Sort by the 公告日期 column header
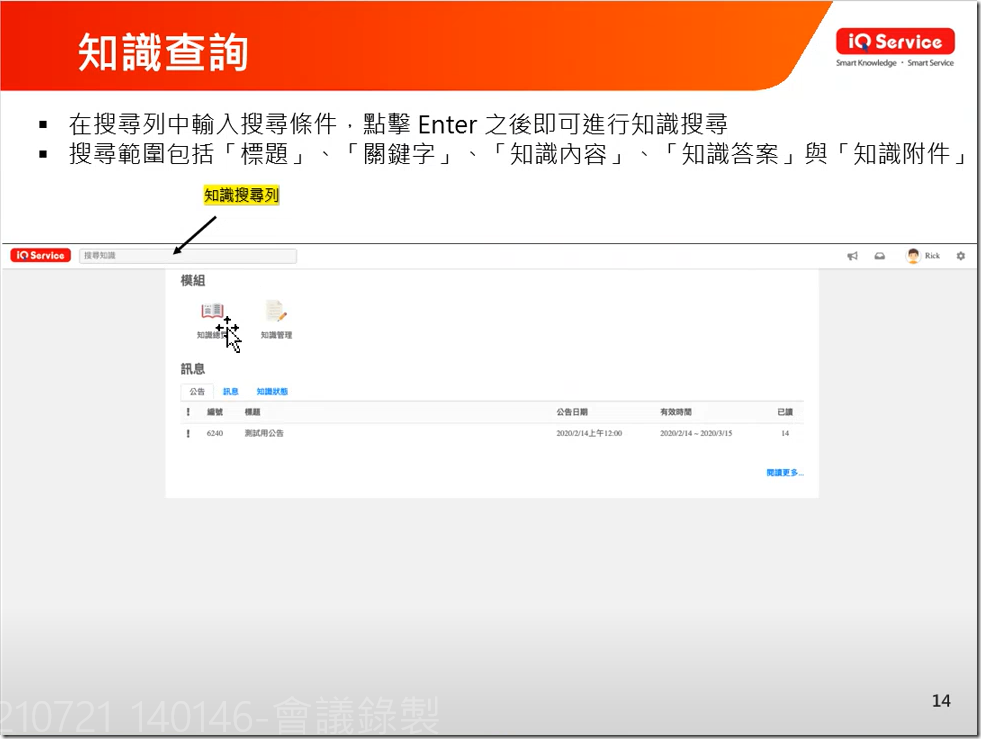981x739 pixels. tap(572, 412)
